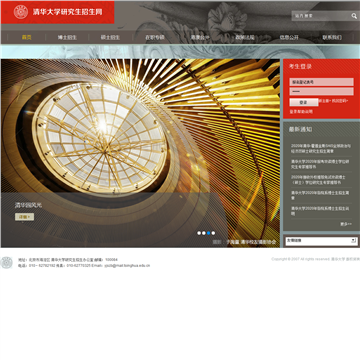Open the 首页 navigation tab
The height and width of the screenshot is (360, 360).
click(27, 37)
